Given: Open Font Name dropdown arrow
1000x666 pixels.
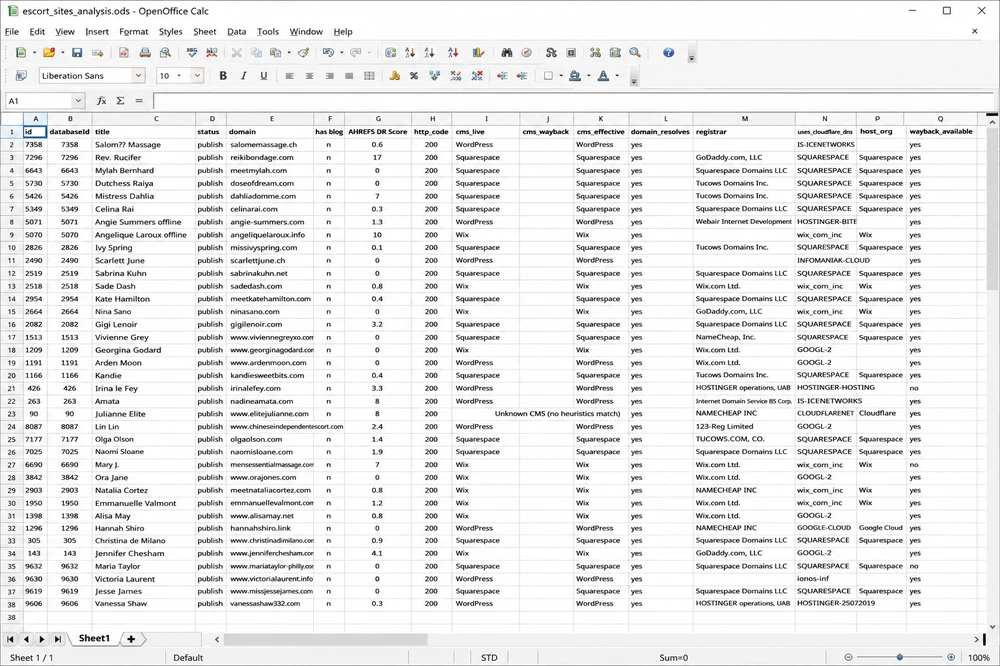Looking at the screenshot, I should (138, 76).
